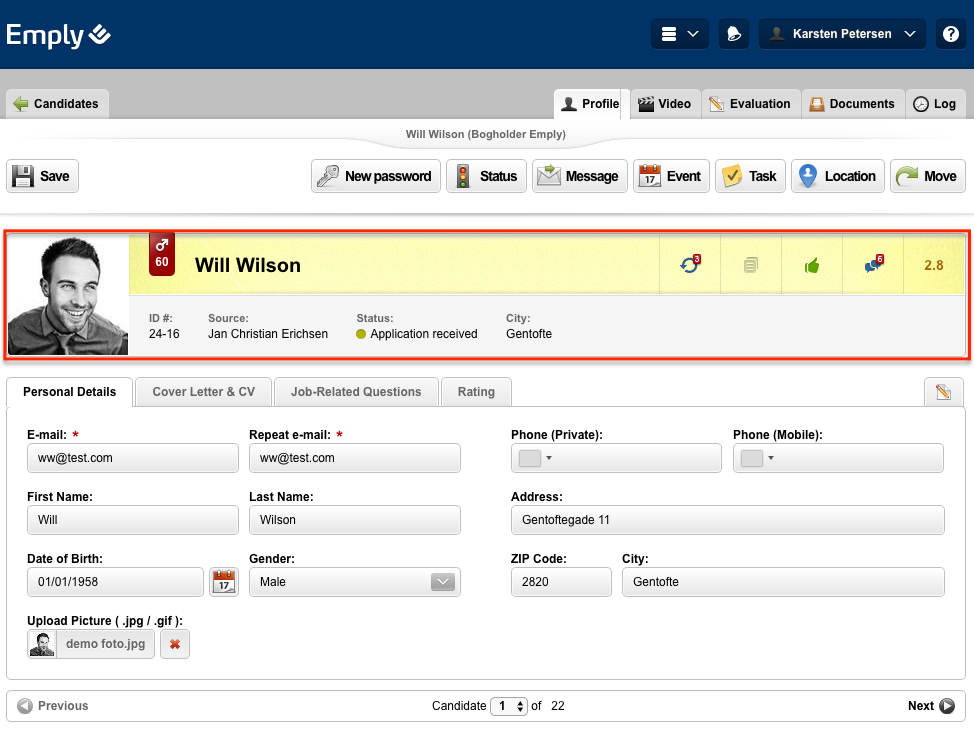Open the notifications bell icon

pyautogui.click(x=734, y=34)
